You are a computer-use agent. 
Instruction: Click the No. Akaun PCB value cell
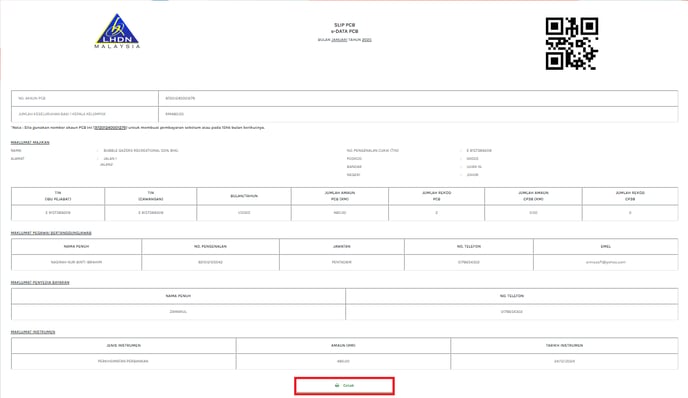click(x=418, y=98)
